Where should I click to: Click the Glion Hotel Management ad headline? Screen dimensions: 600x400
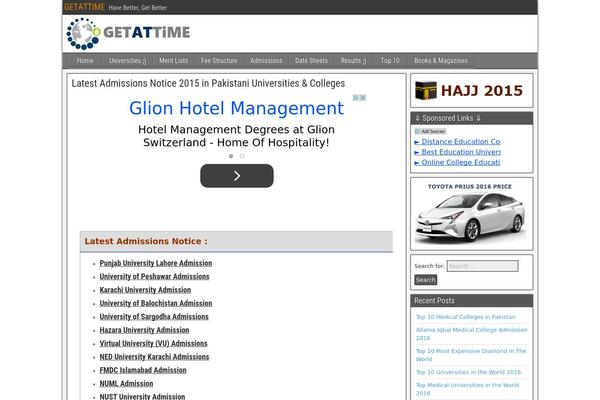point(236,108)
